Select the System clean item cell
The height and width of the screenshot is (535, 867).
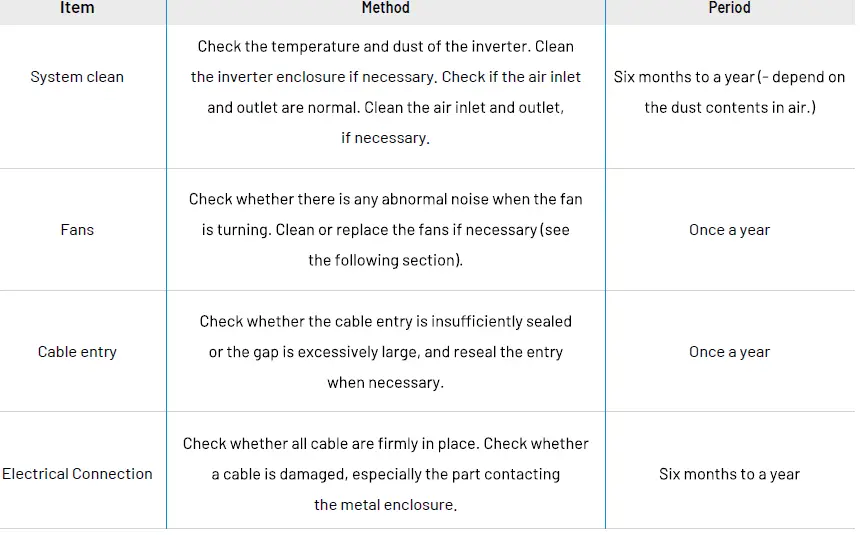(x=77, y=77)
